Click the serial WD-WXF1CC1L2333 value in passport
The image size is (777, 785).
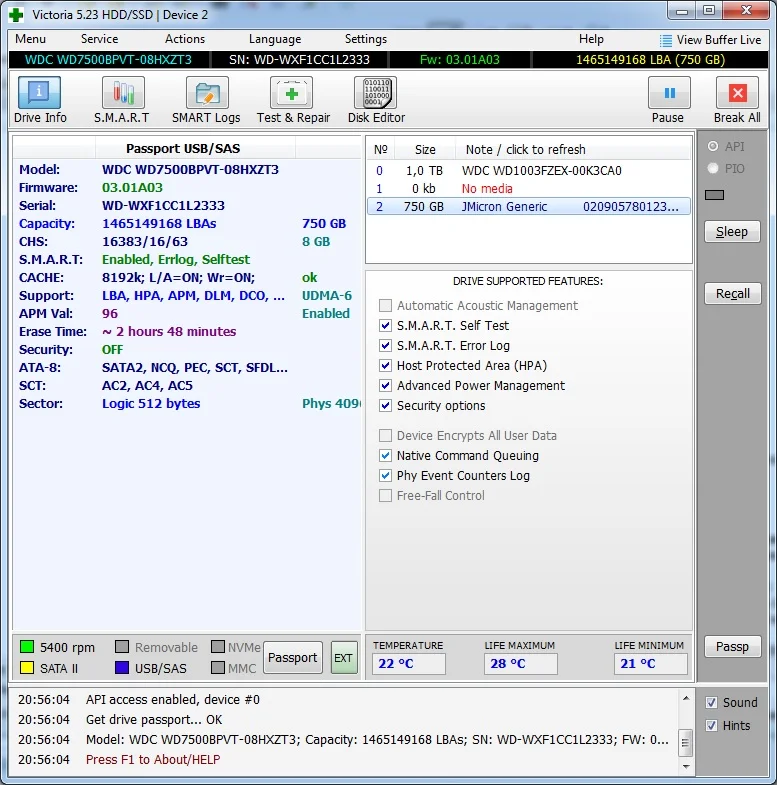(163, 206)
